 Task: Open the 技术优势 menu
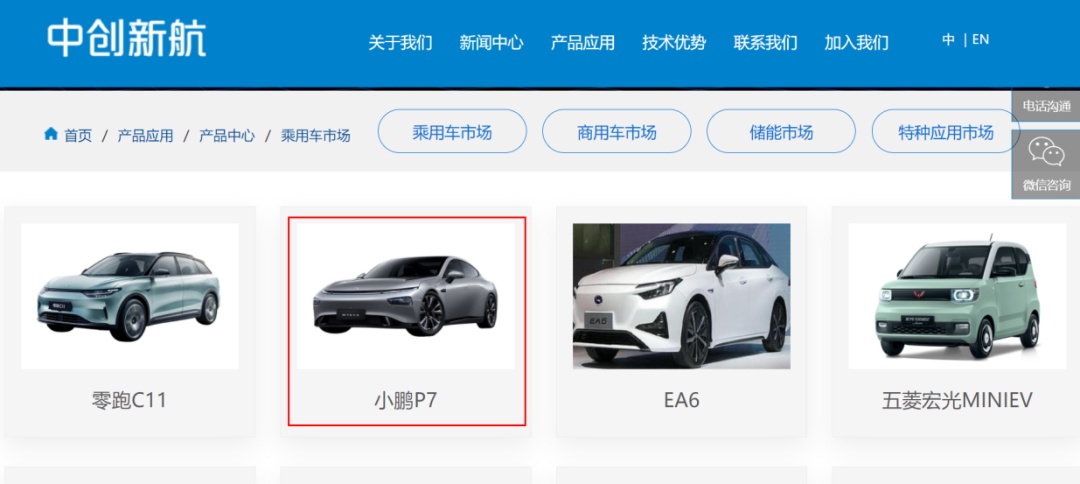tap(674, 43)
